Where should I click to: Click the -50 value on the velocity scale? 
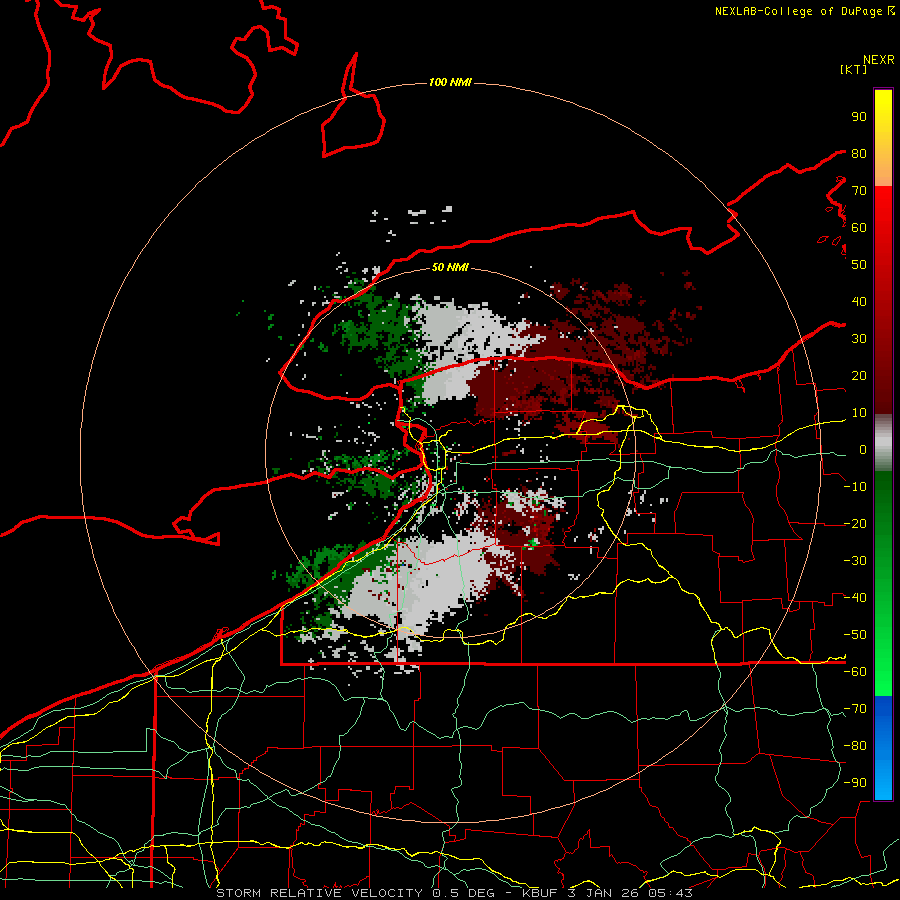point(855,635)
